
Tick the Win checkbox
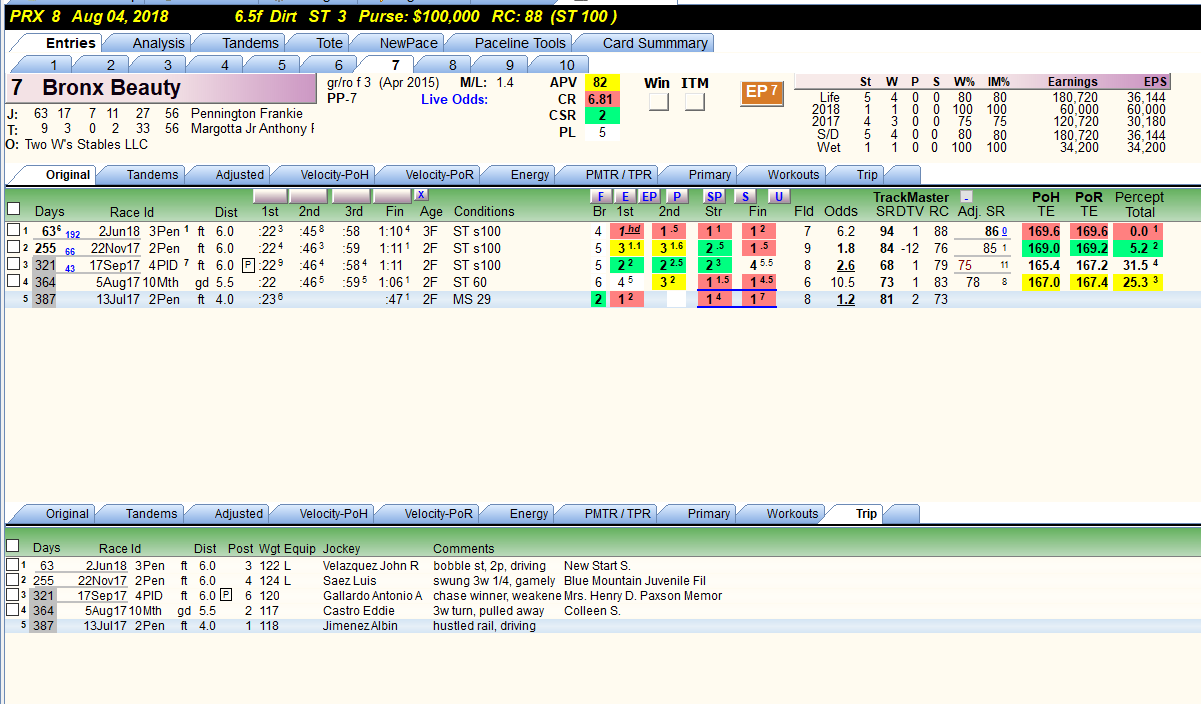[x=658, y=102]
